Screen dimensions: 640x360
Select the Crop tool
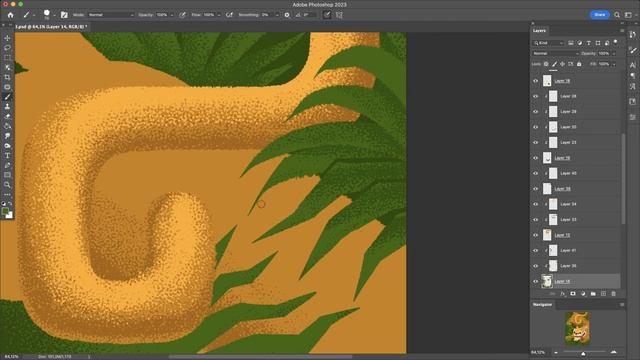click(7, 77)
